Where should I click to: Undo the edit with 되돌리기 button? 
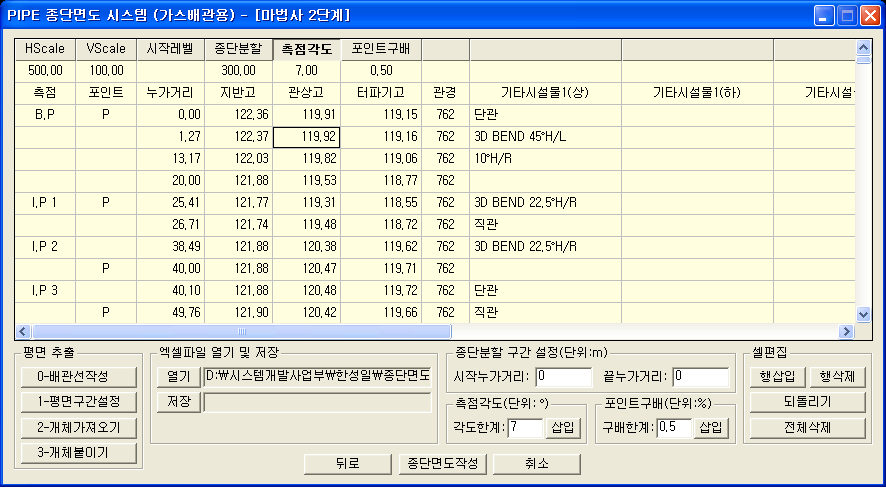point(807,402)
